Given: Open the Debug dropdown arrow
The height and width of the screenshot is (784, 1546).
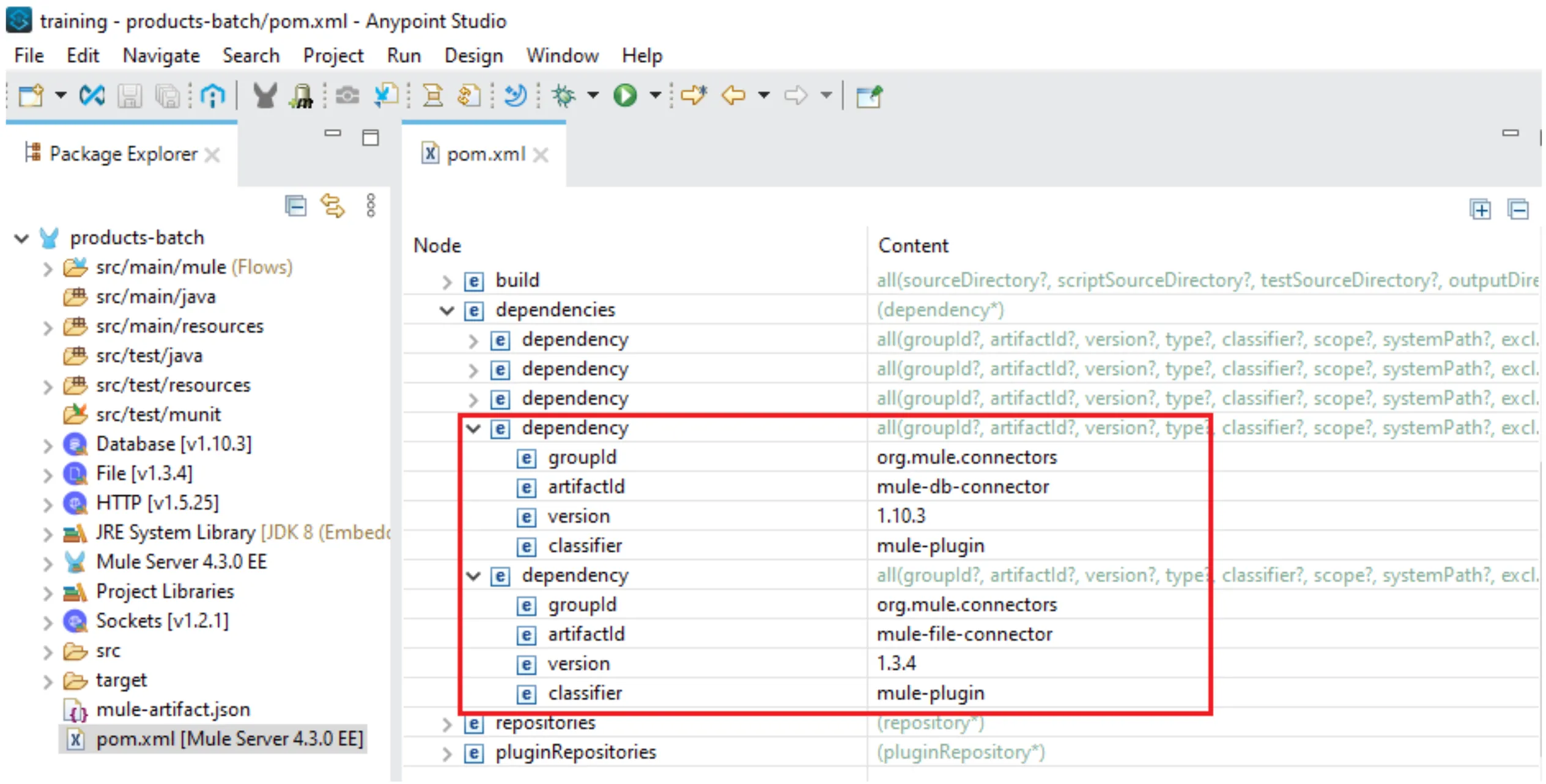Looking at the screenshot, I should [x=592, y=95].
